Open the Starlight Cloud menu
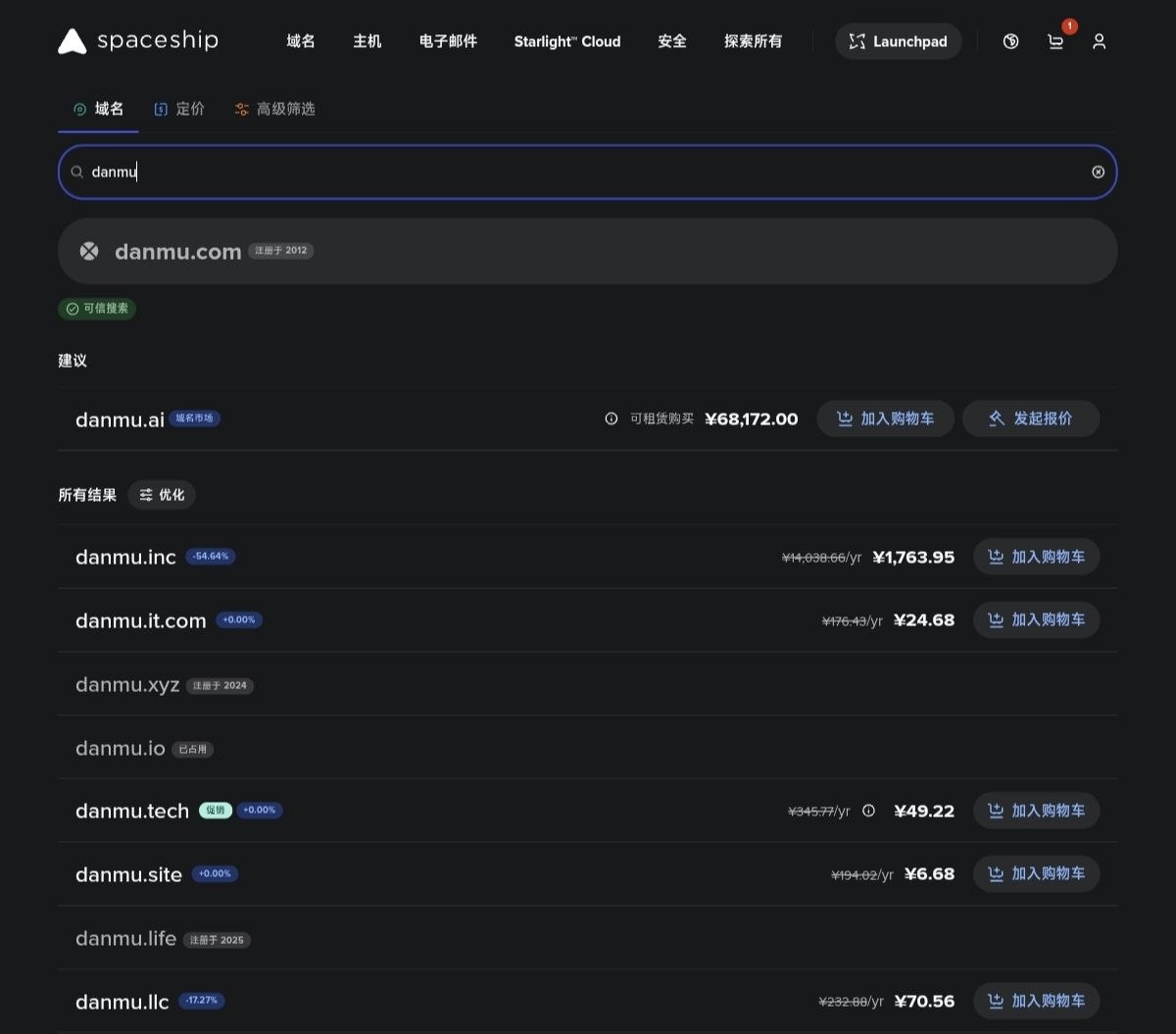 (567, 41)
